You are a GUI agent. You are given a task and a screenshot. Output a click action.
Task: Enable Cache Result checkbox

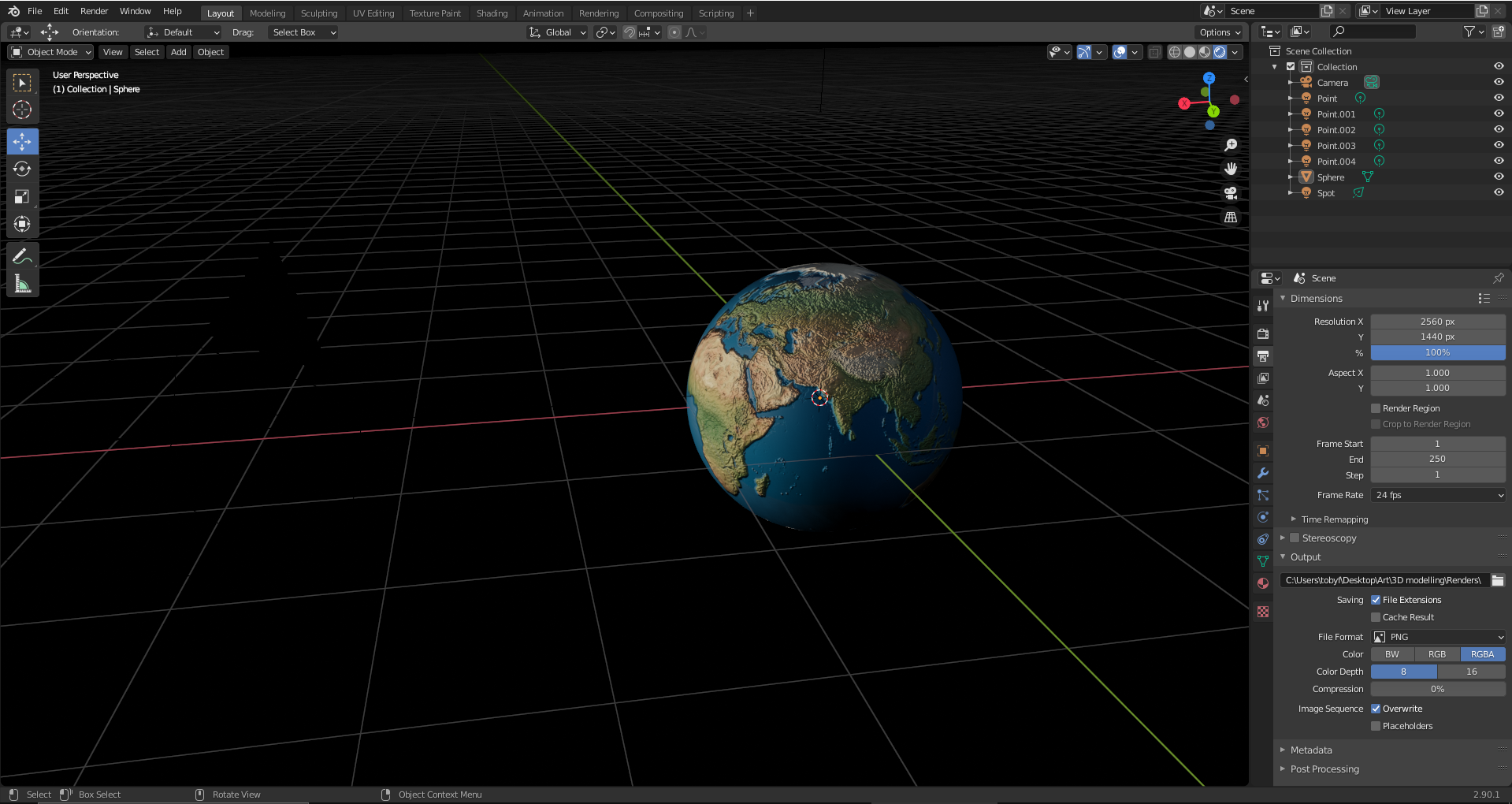coord(1376,617)
